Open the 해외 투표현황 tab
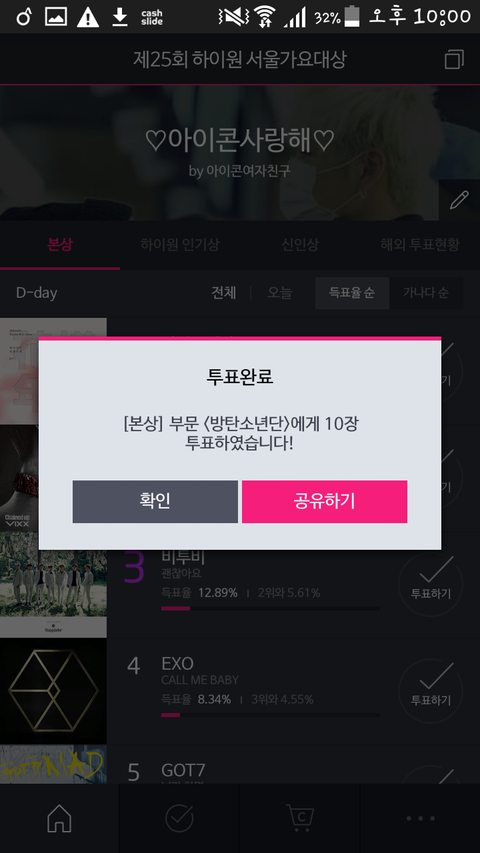The image size is (480, 853). pyautogui.click(x=420, y=245)
